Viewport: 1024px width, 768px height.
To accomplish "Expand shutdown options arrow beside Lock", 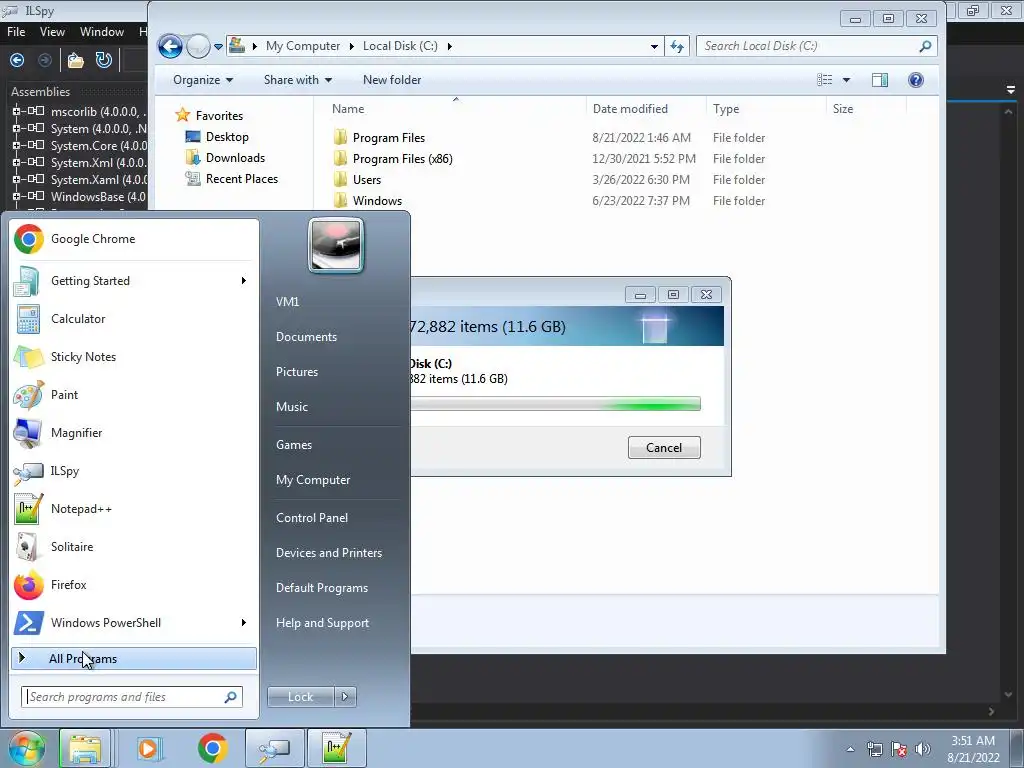I will coord(345,697).
